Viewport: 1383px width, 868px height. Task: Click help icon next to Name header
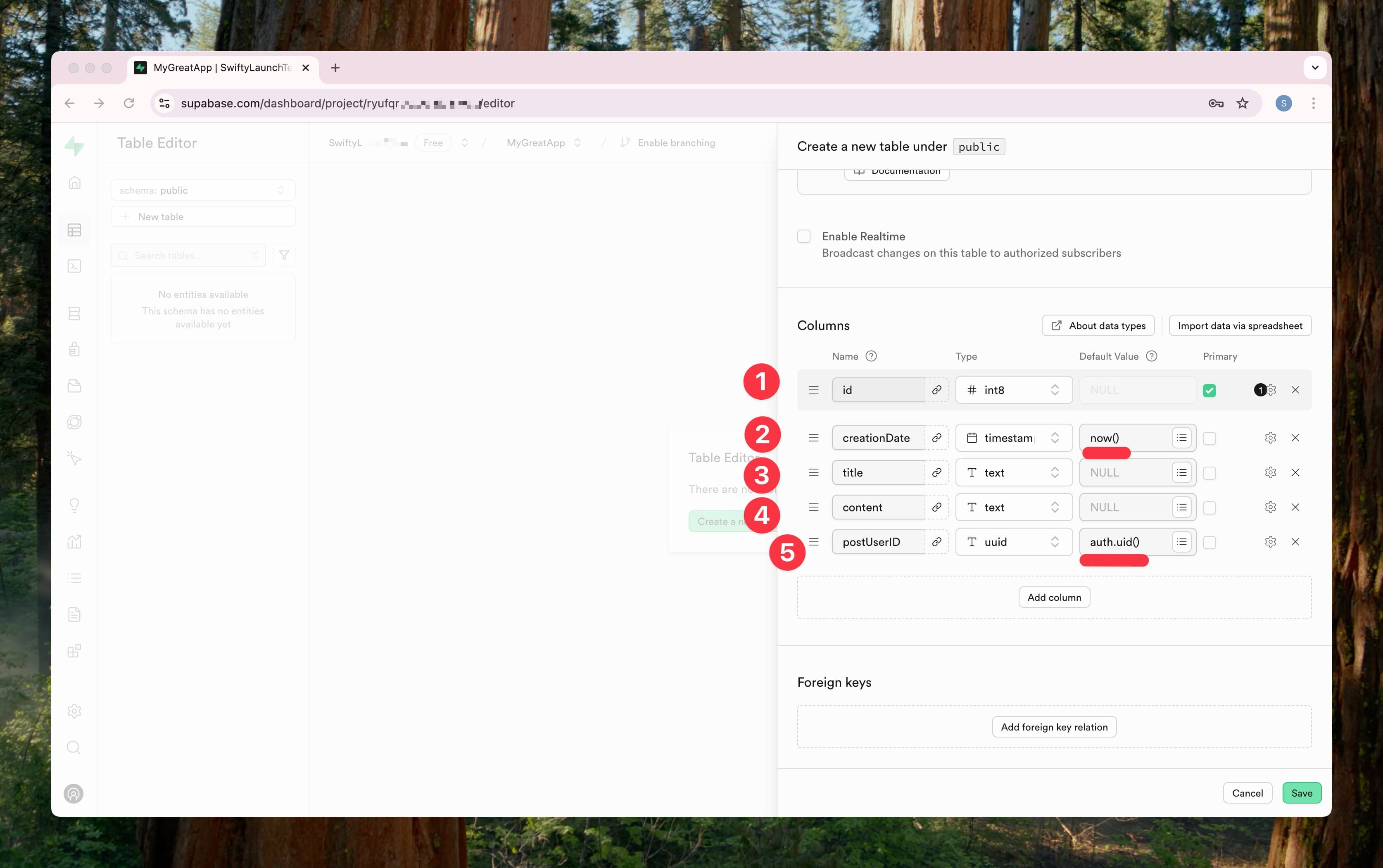(x=871, y=356)
